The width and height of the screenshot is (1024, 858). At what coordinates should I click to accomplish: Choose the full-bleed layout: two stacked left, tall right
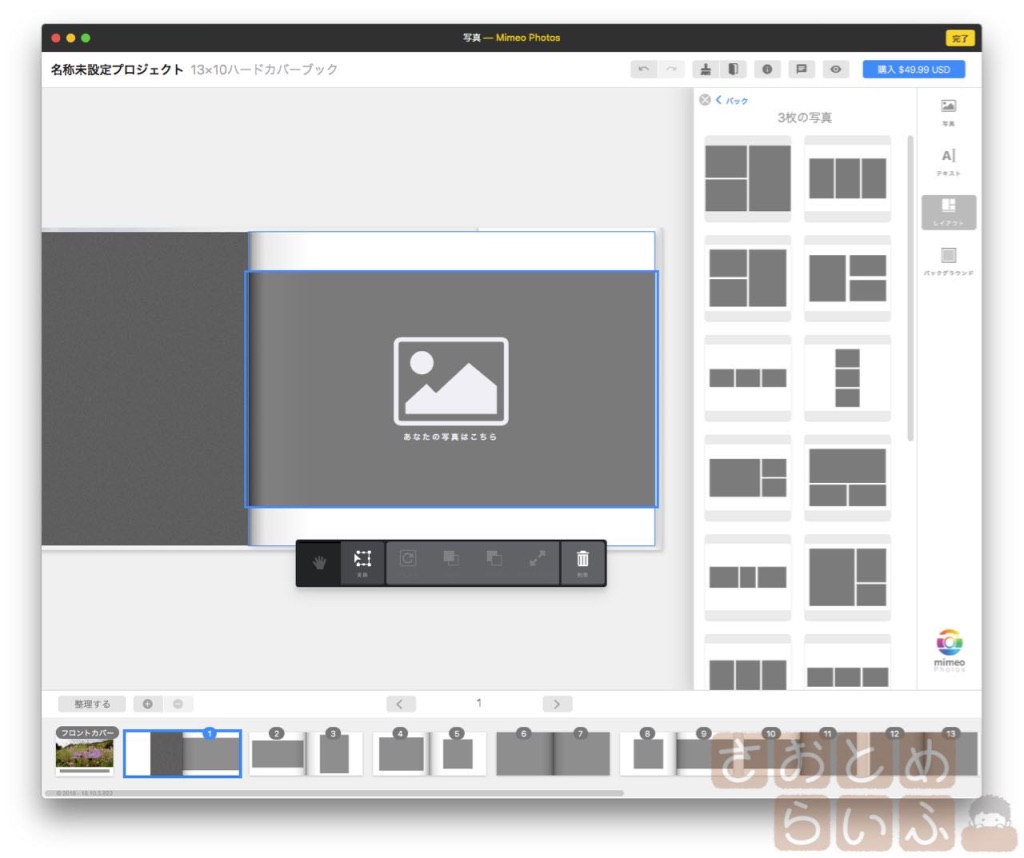748,178
